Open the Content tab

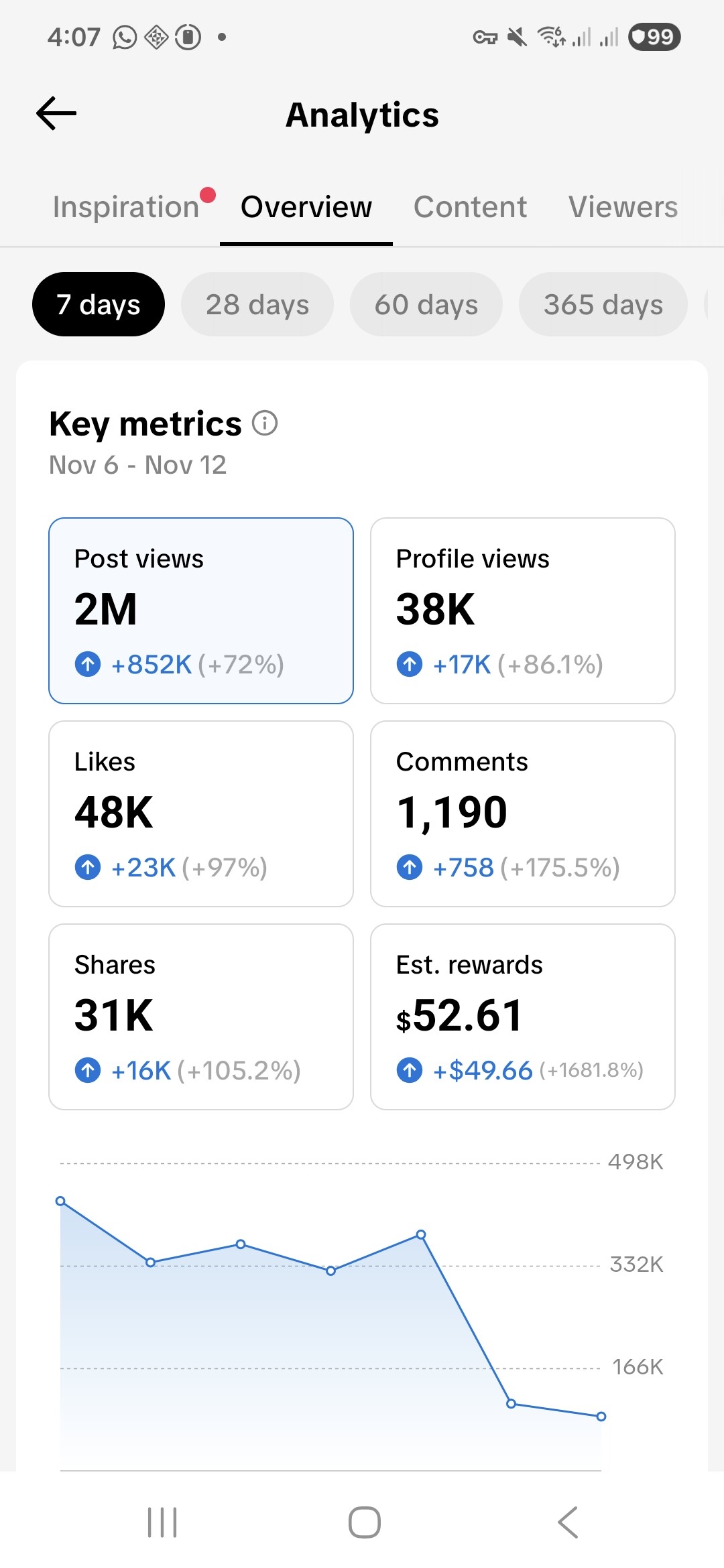click(x=470, y=207)
